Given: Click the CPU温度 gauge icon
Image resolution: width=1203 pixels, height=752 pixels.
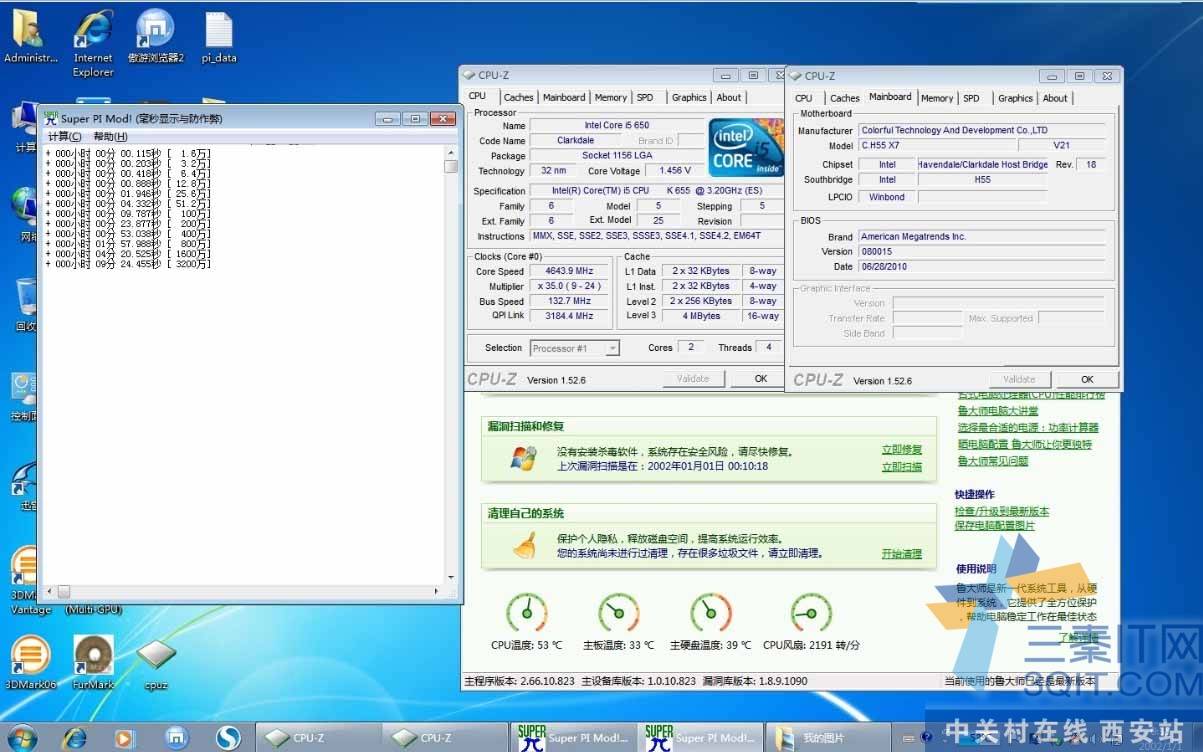Looking at the screenshot, I should 527,612.
